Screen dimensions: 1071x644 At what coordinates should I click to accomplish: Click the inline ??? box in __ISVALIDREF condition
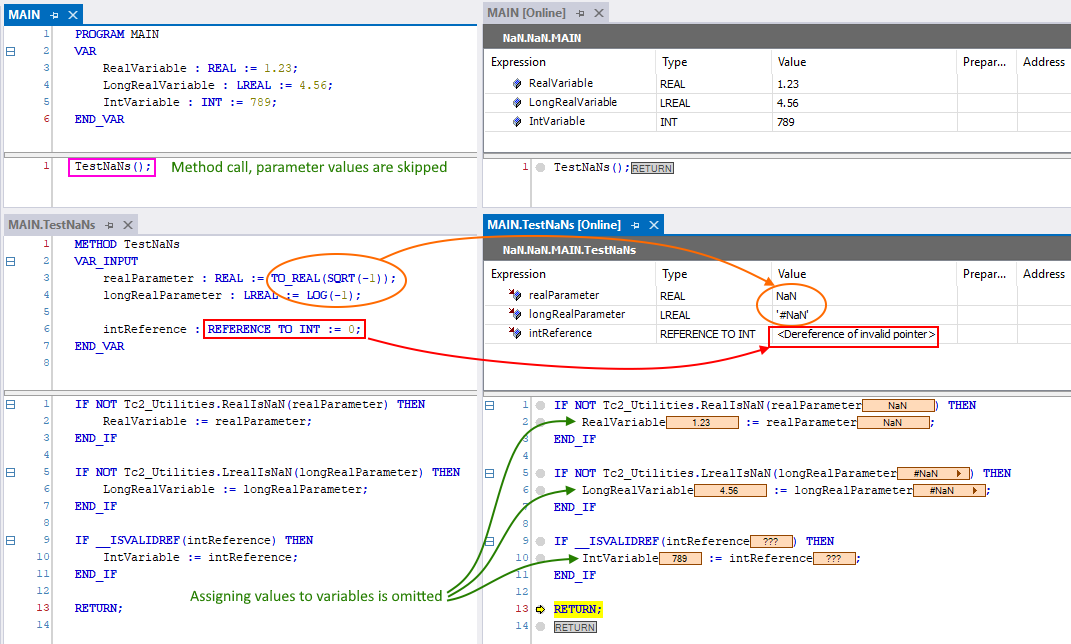[771, 542]
